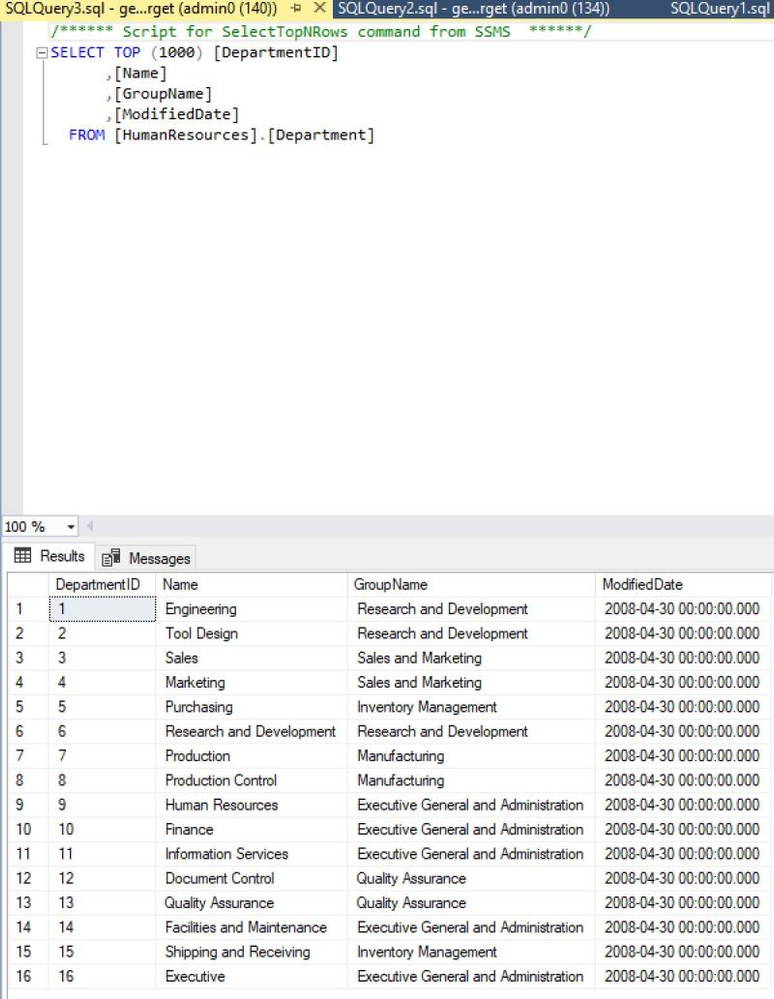Screen dimensions: 774x999
Task: Click Quality Assurance group in row 12
Action: tap(471, 879)
